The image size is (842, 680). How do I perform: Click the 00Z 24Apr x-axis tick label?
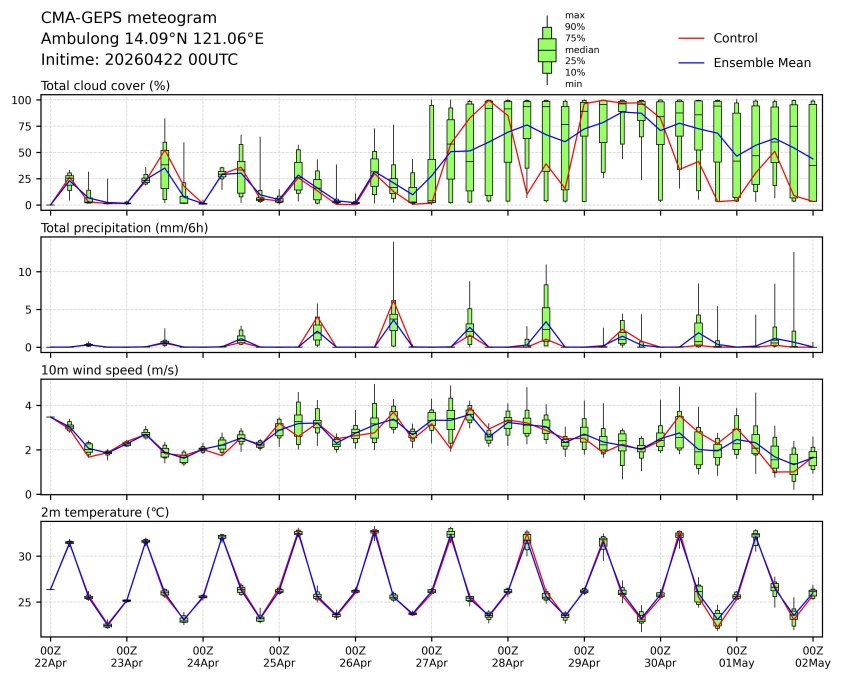click(x=202, y=656)
